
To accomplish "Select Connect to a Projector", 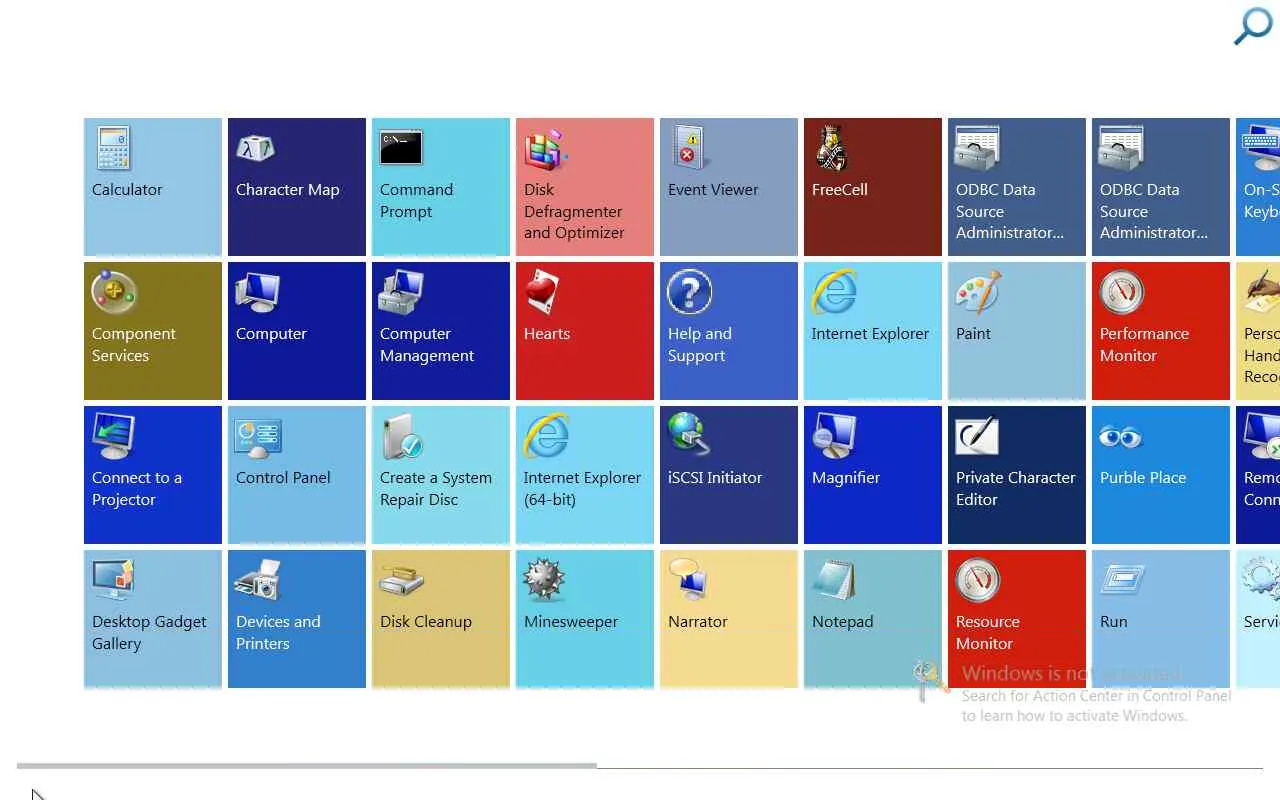I will [x=153, y=475].
